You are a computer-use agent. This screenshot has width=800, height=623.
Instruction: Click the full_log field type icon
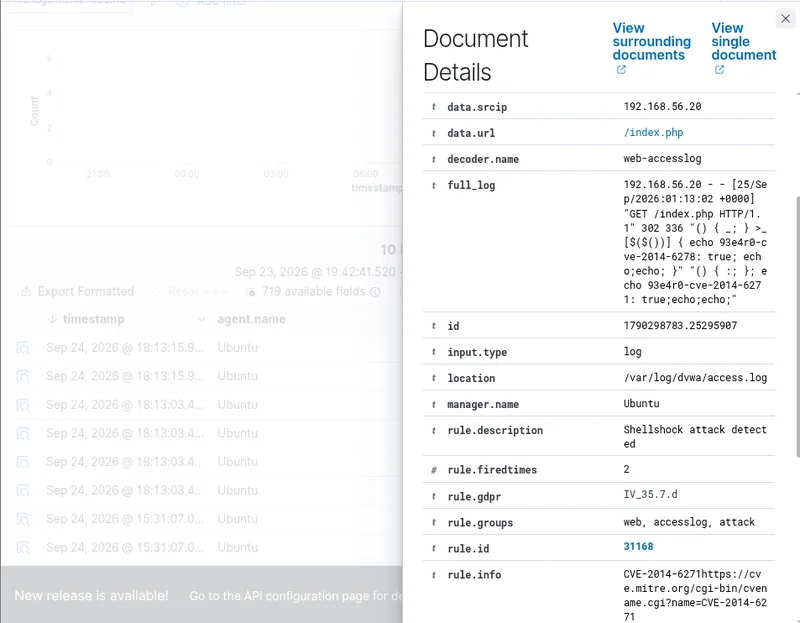[x=434, y=185]
